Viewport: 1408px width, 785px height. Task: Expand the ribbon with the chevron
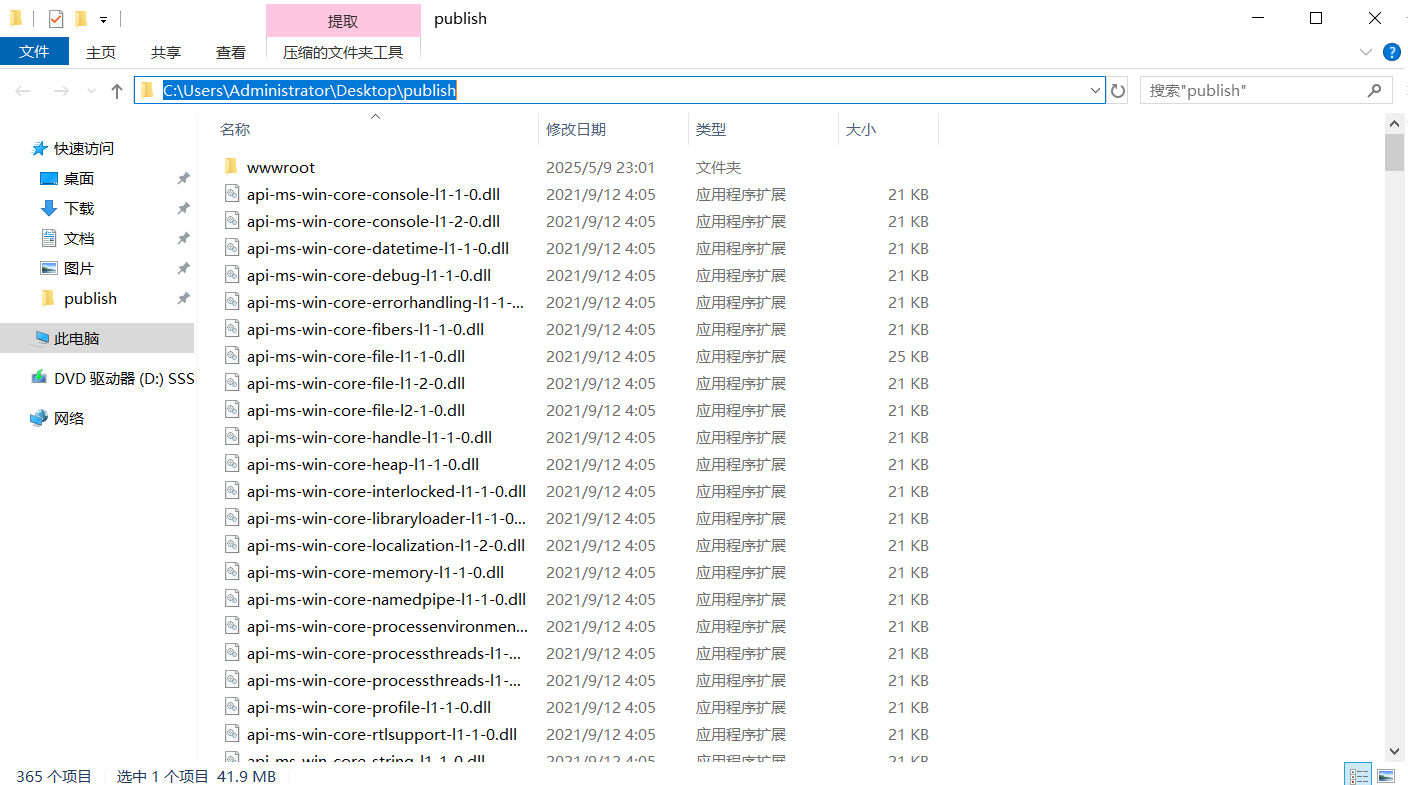click(1366, 52)
